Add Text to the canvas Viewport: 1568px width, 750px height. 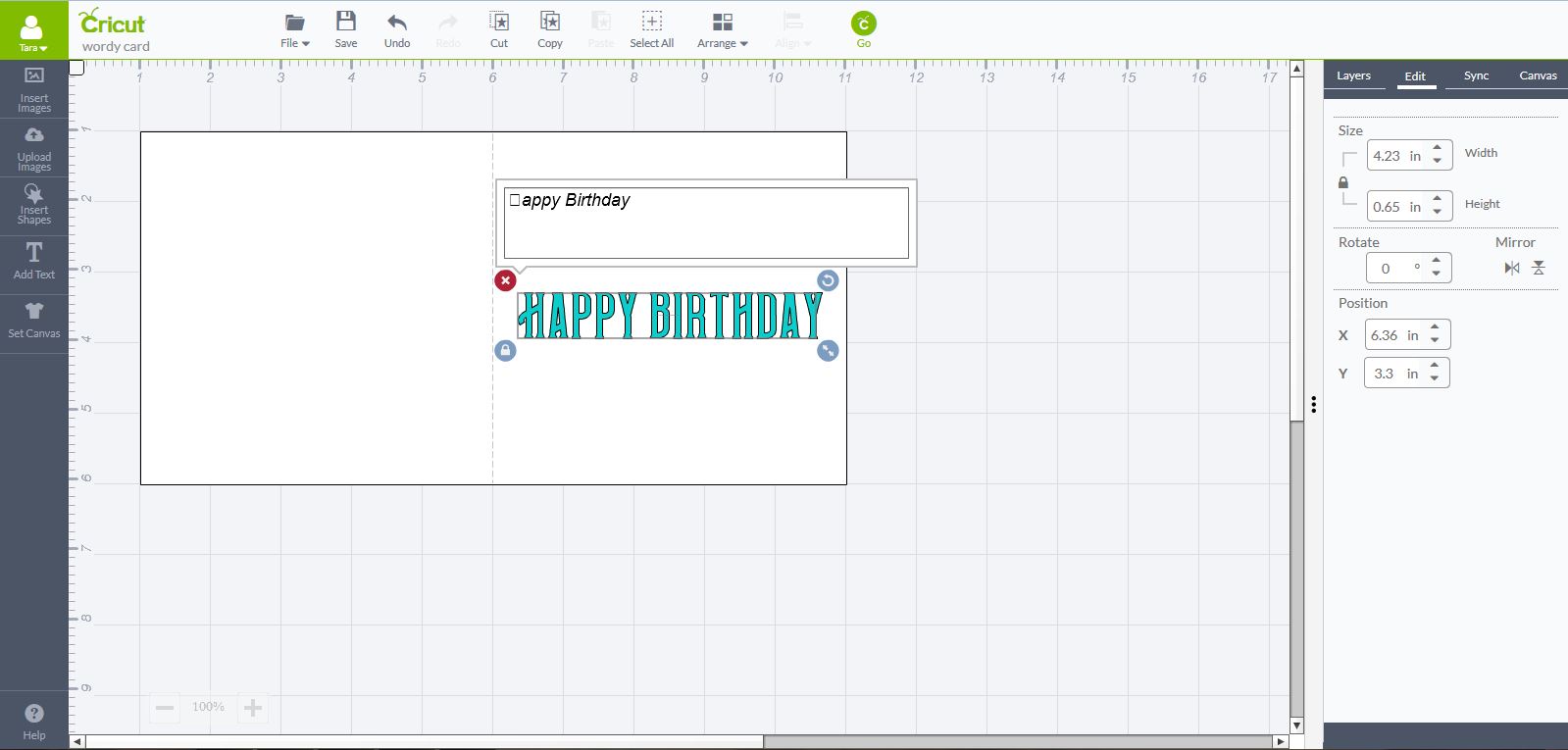[x=34, y=263]
